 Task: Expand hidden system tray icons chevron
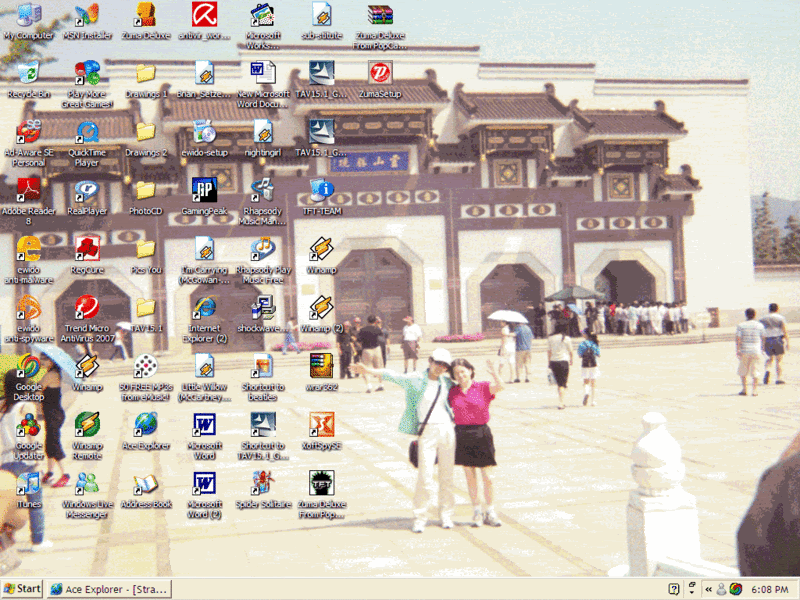click(x=709, y=589)
